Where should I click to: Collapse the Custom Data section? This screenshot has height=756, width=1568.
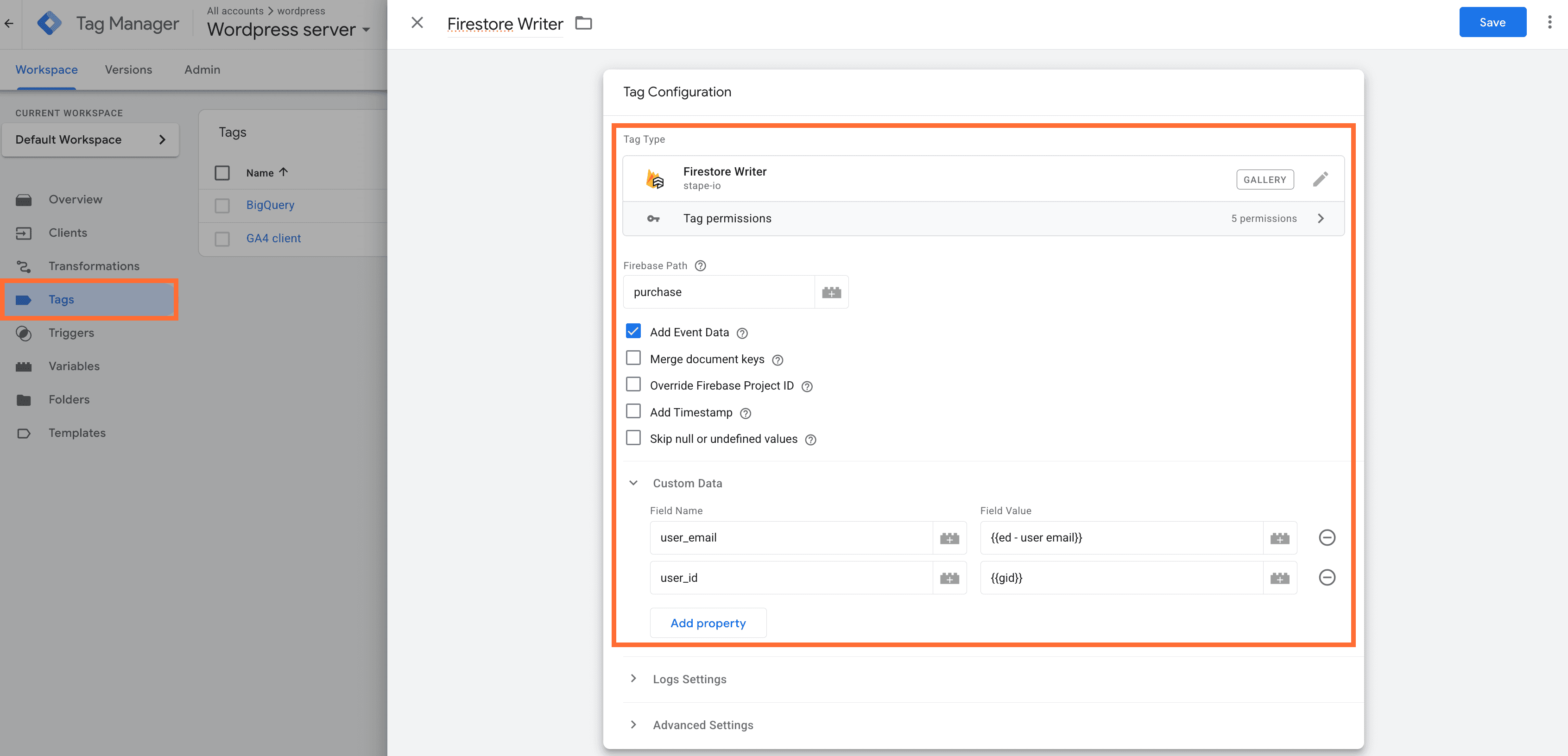click(633, 483)
